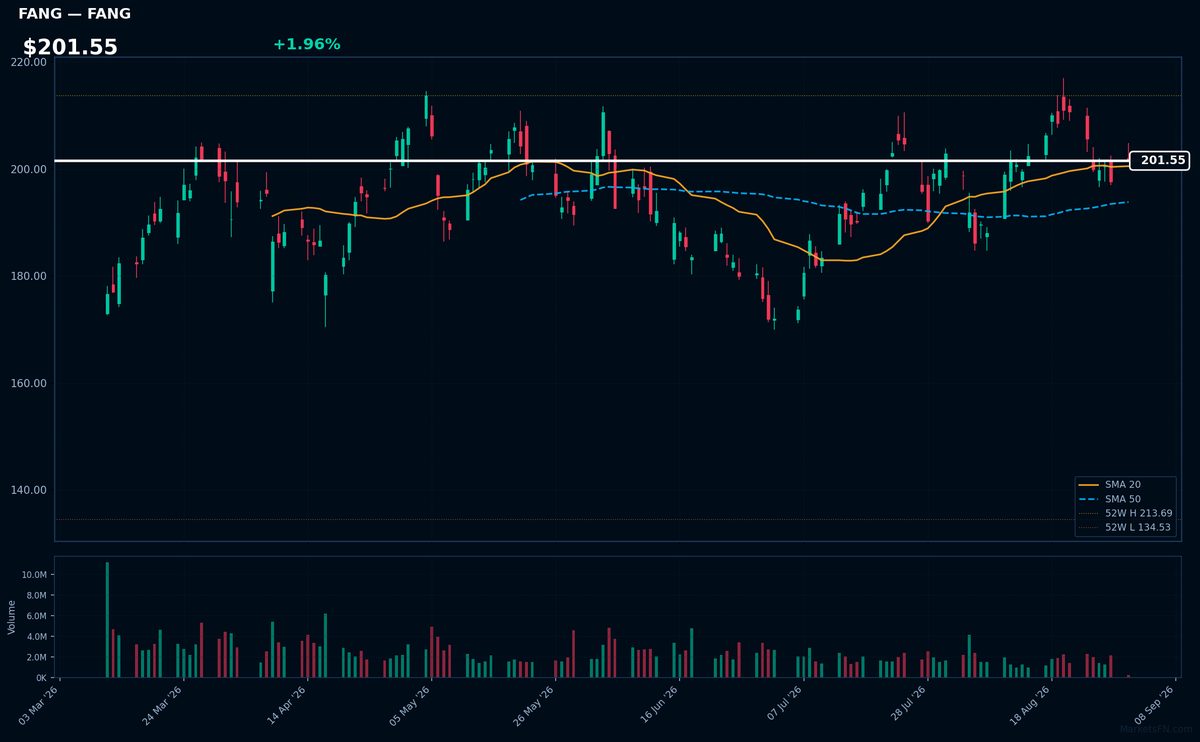This screenshot has width=1200, height=742.
Task: Click the 28 Jul '26 date label
Action: [906, 704]
